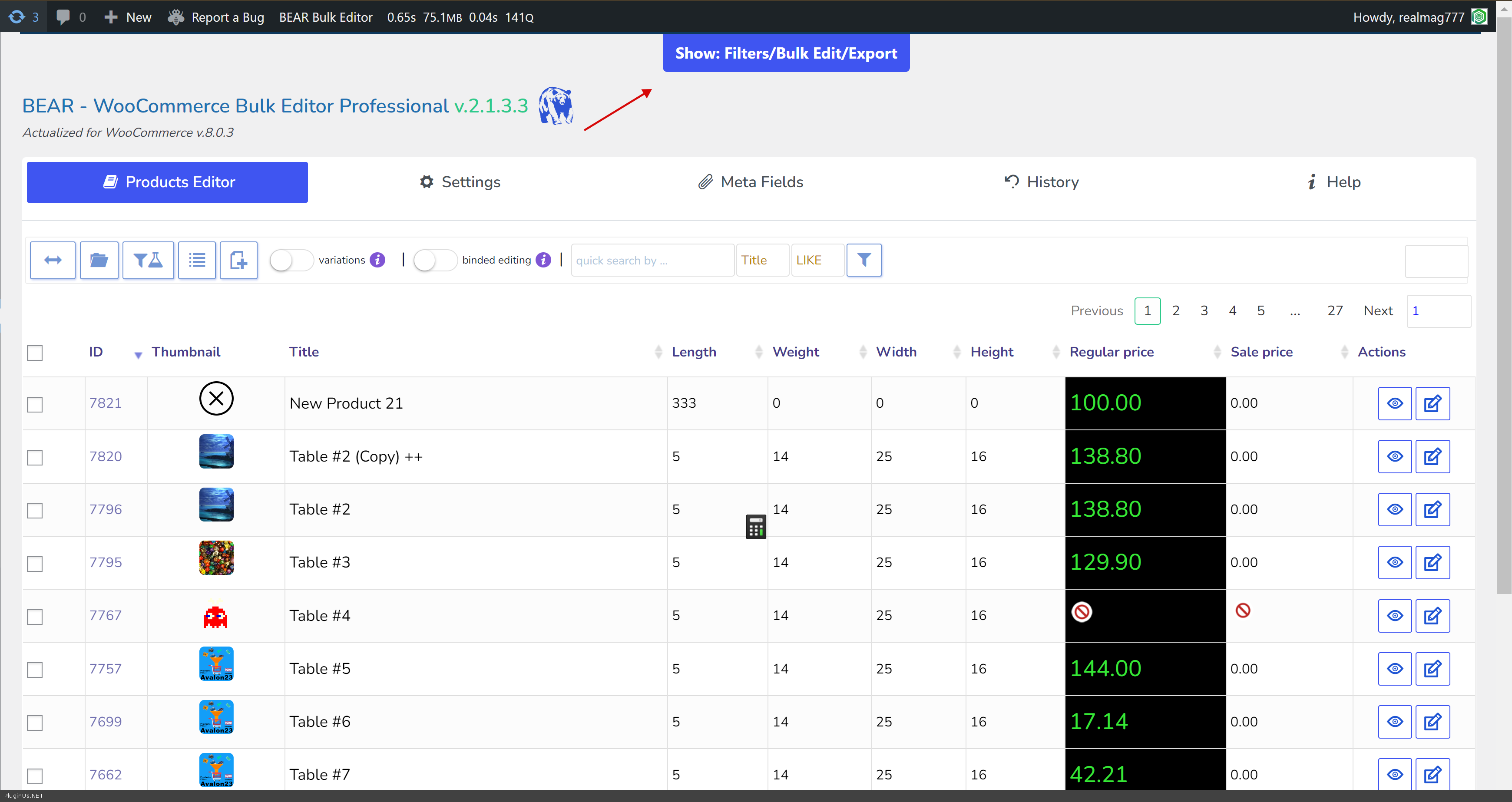Image resolution: width=1512 pixels, height=802 pixels.
Task: Check the checkbox for product 7795
Action: (35, 563)
